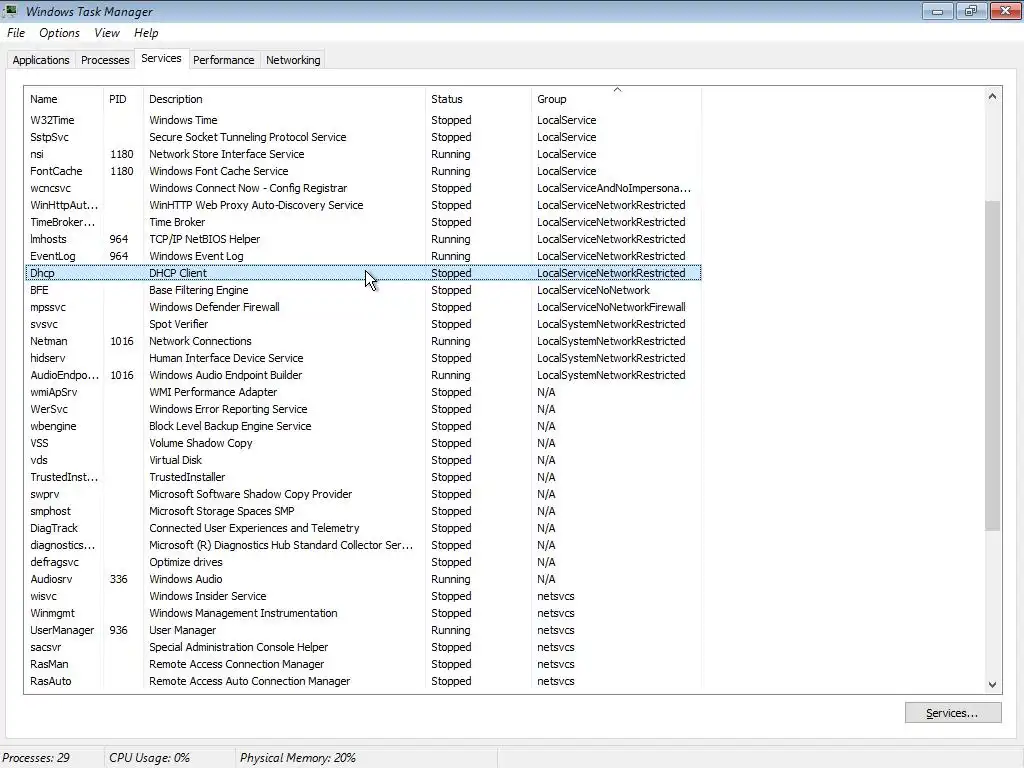The image size is (1024, 768).
Task: Select the wmiApSrv service row
Action: point(363,392)
